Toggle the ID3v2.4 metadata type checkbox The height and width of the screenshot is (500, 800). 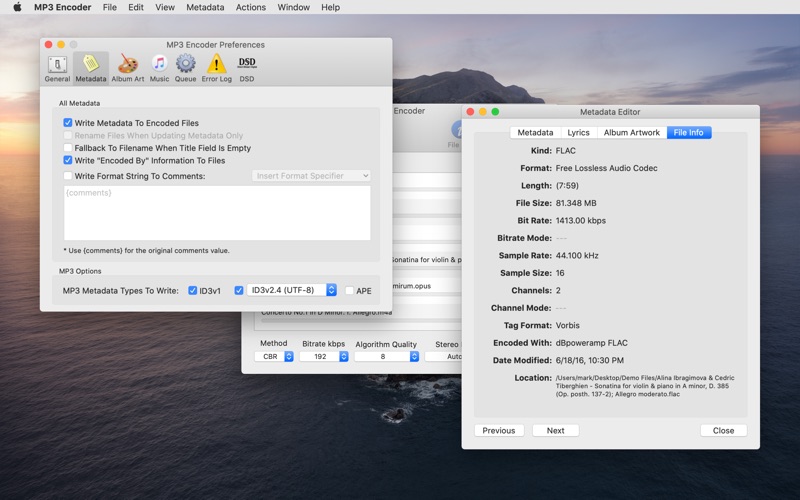point(238,290)
